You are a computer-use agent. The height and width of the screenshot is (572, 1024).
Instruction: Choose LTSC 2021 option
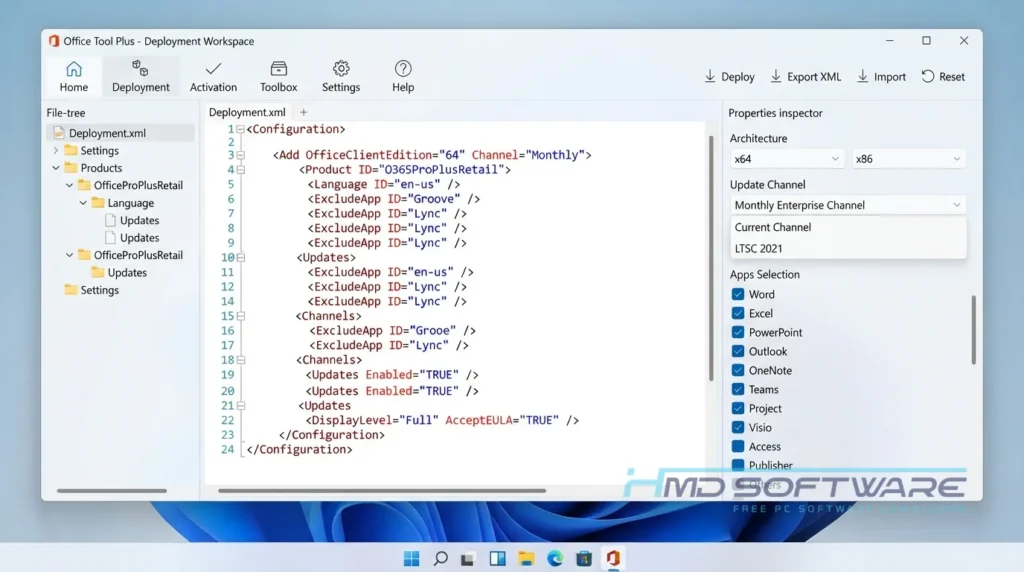point(848,249)
